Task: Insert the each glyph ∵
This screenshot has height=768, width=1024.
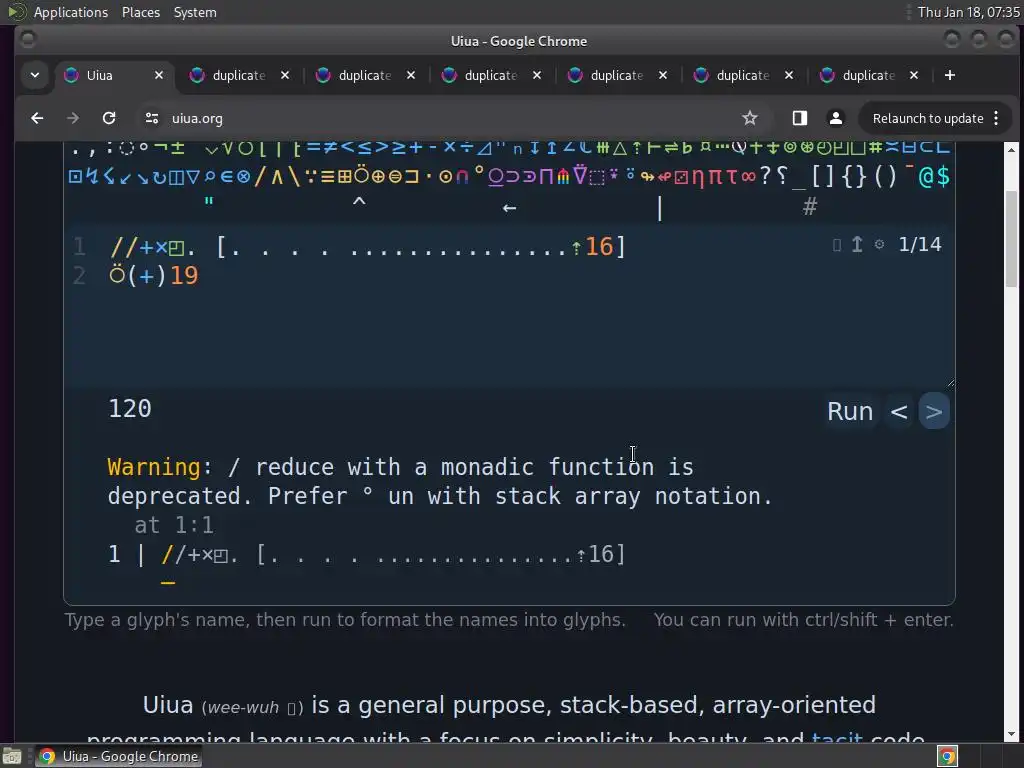Action: [x=311, y=176]
